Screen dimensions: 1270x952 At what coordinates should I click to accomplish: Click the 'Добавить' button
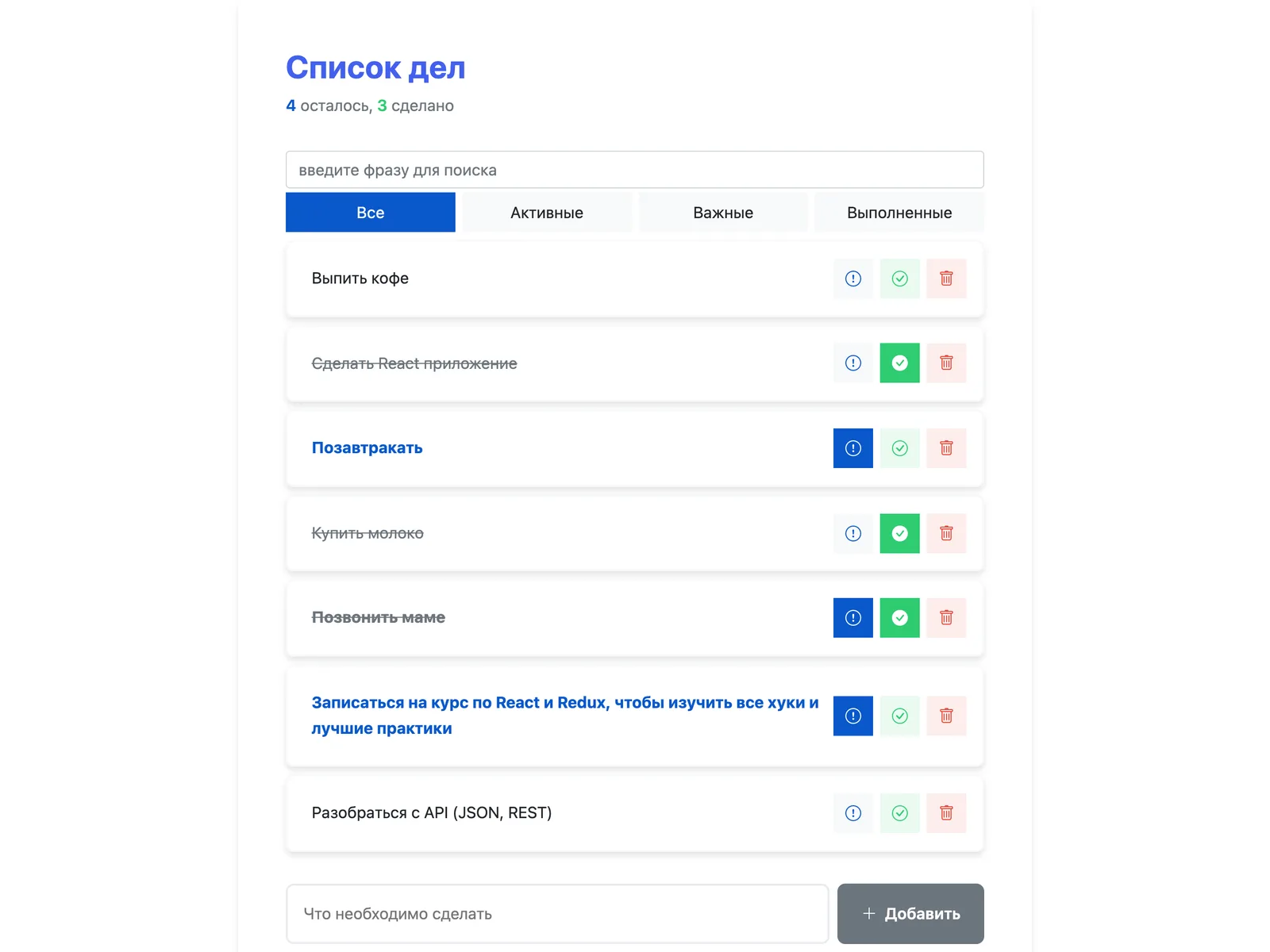pos(910,914)
